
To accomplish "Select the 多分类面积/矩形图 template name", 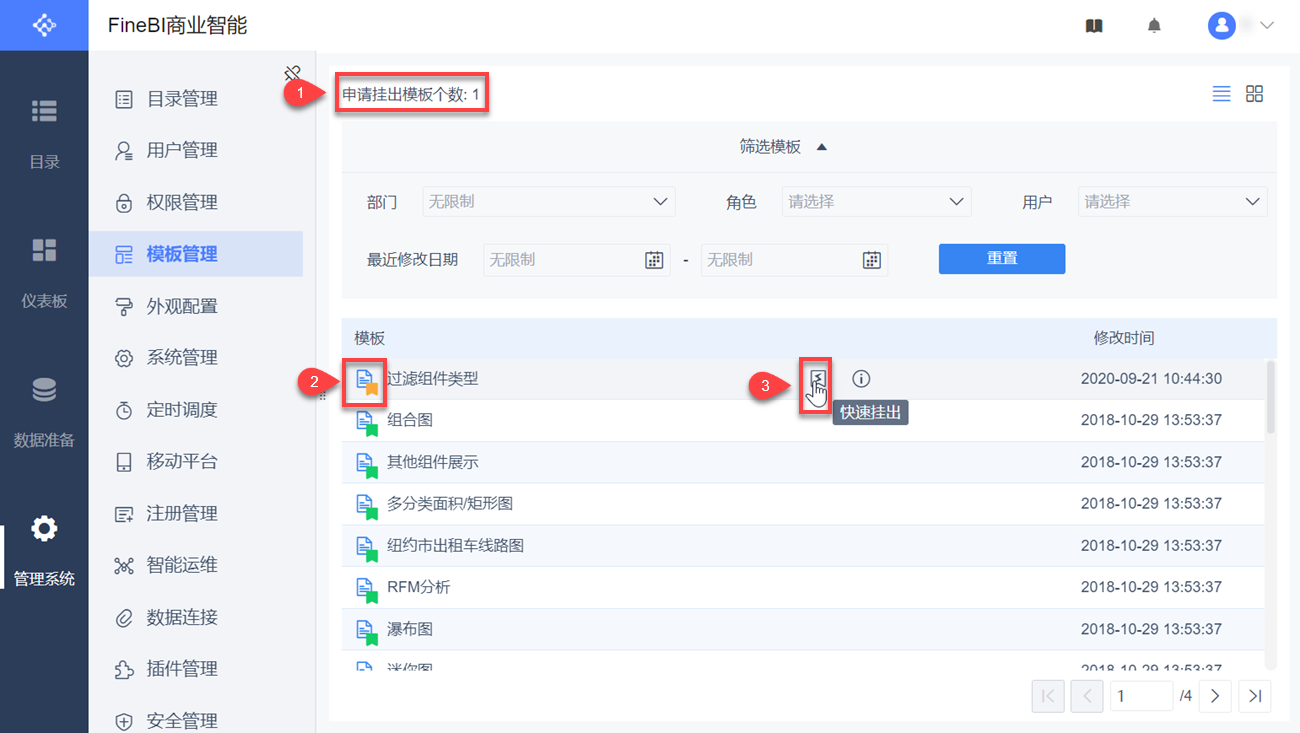I will [x=450, y=504].
